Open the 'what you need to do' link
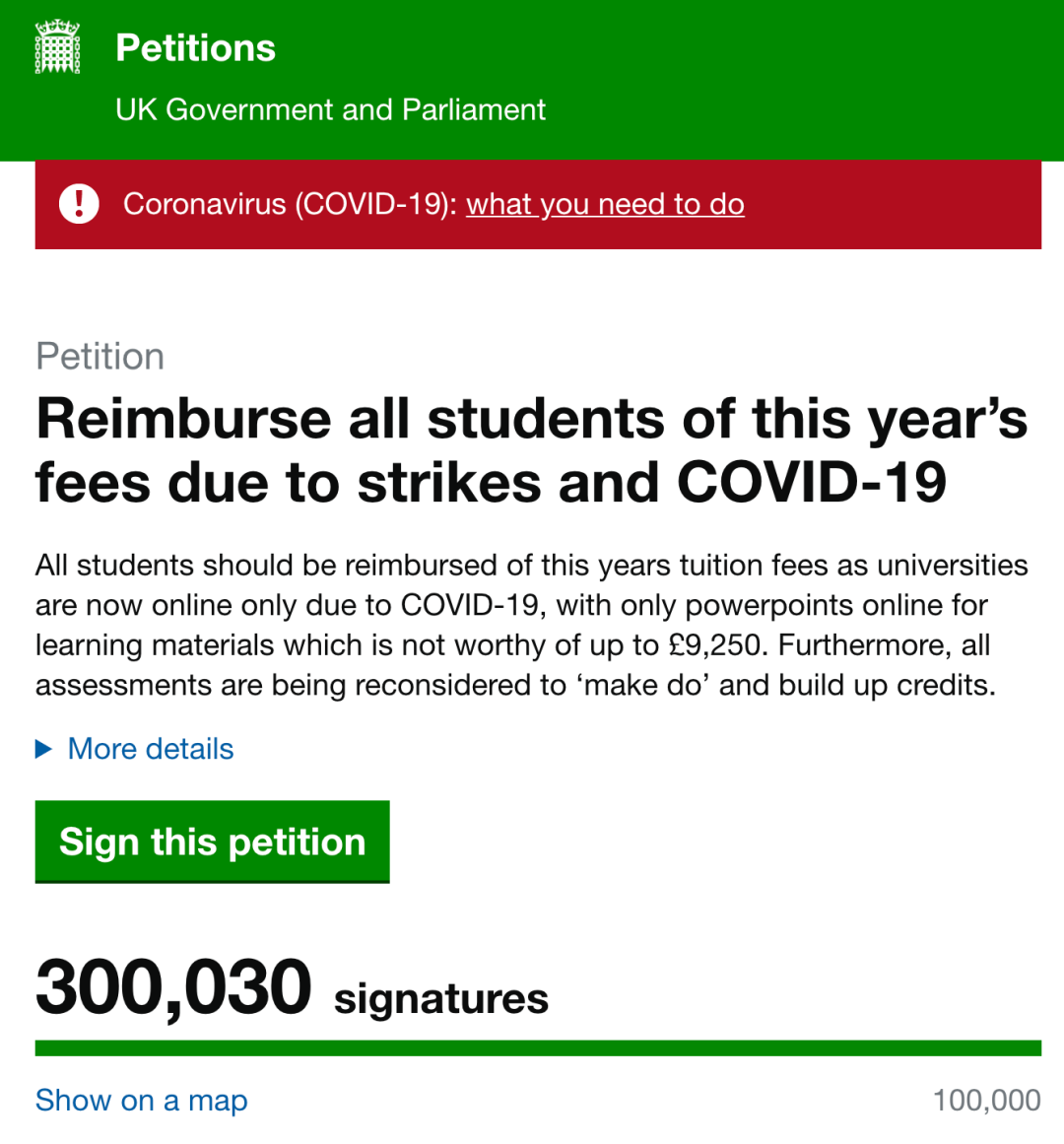1064x1144 pixels. point(605,204)
